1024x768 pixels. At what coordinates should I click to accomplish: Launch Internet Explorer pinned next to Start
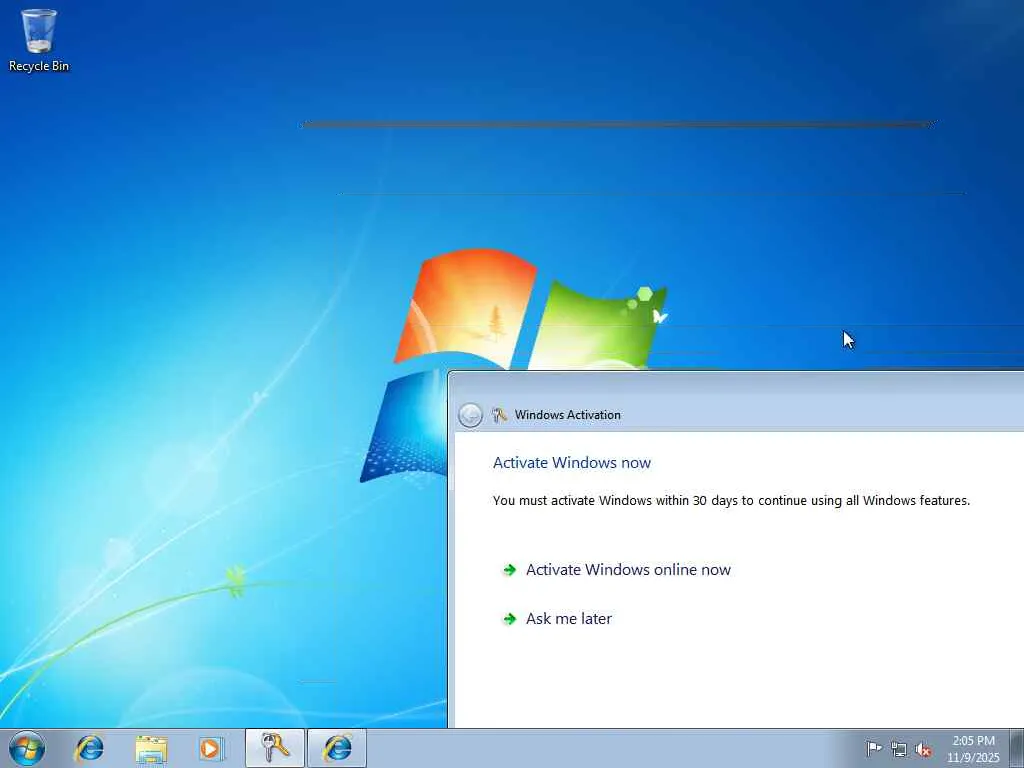coord(89,748)
